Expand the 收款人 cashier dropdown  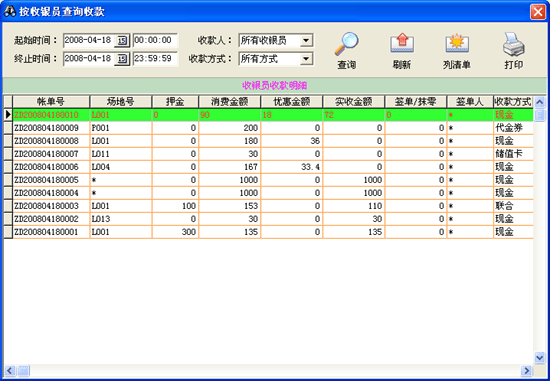coord(306,40)
